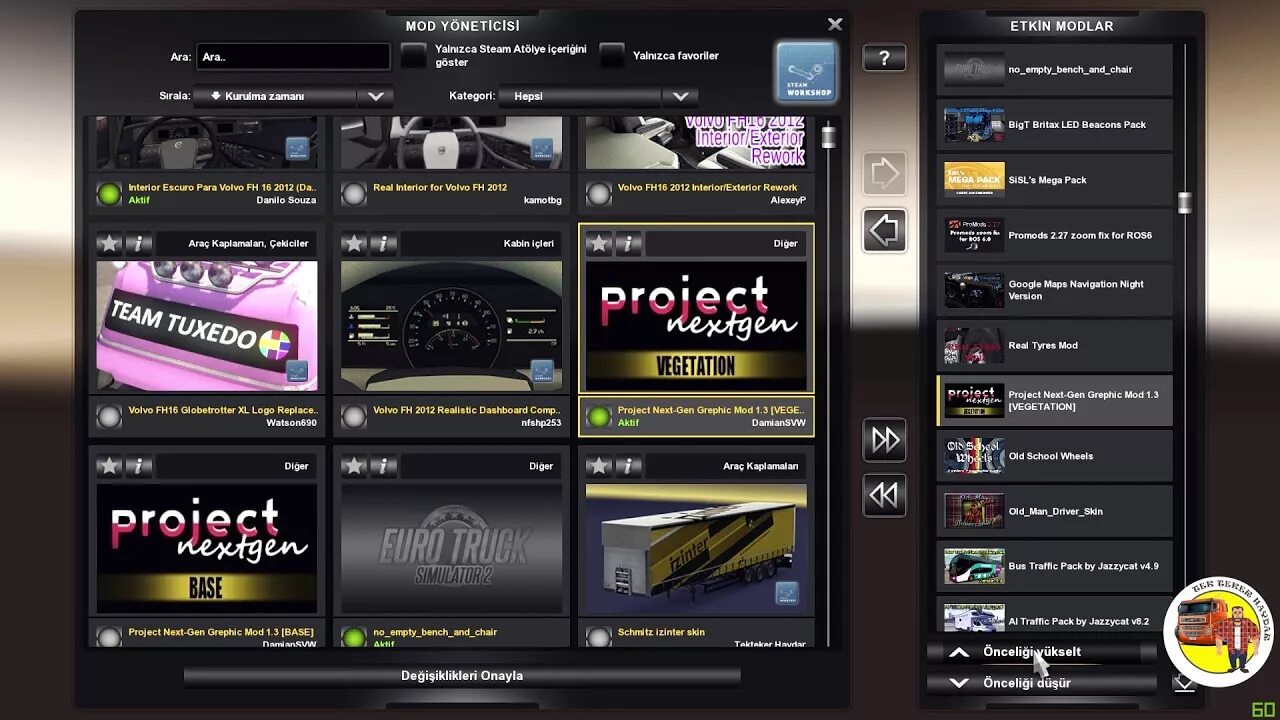
Task: Select 'Old_Man_Driver_Skin' in active mods
Action: 1055,511
